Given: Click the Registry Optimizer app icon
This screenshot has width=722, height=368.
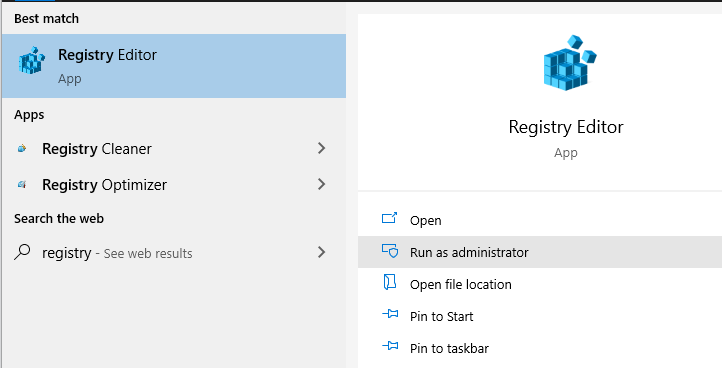Looking at the screenshot, I should pos(22,184).
